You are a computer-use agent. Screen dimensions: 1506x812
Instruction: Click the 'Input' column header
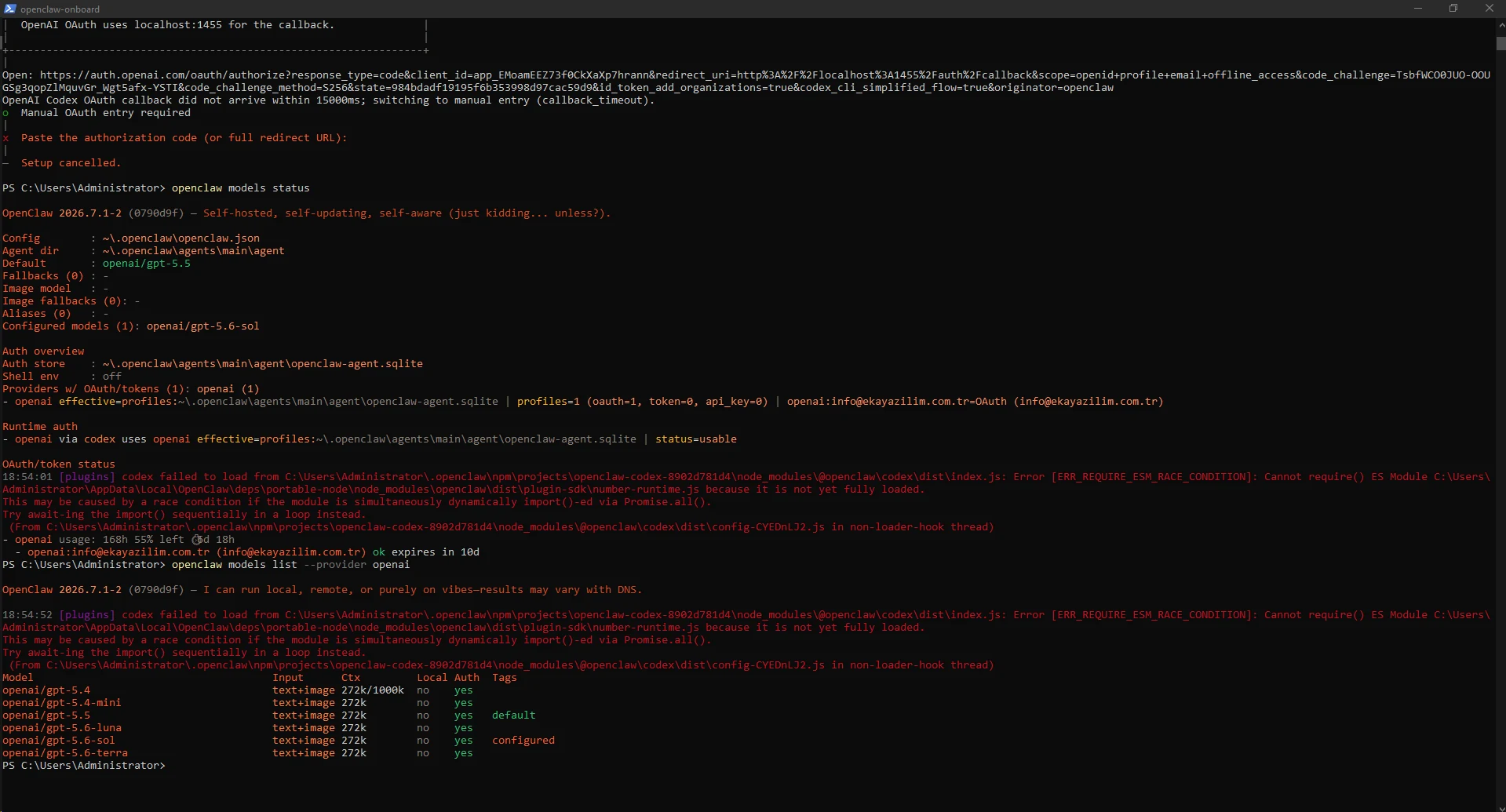[288, 678]
